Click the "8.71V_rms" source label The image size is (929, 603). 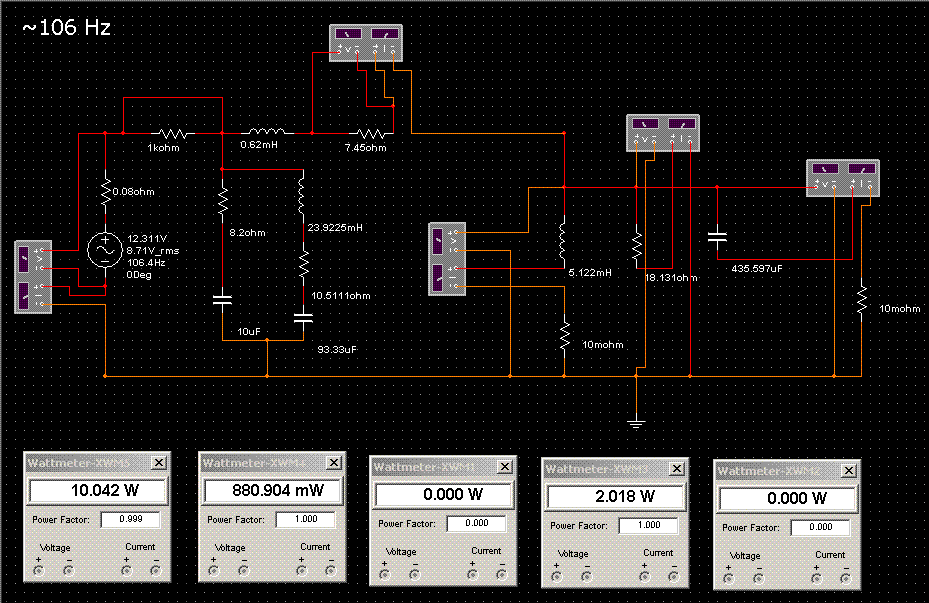point(153,251)
